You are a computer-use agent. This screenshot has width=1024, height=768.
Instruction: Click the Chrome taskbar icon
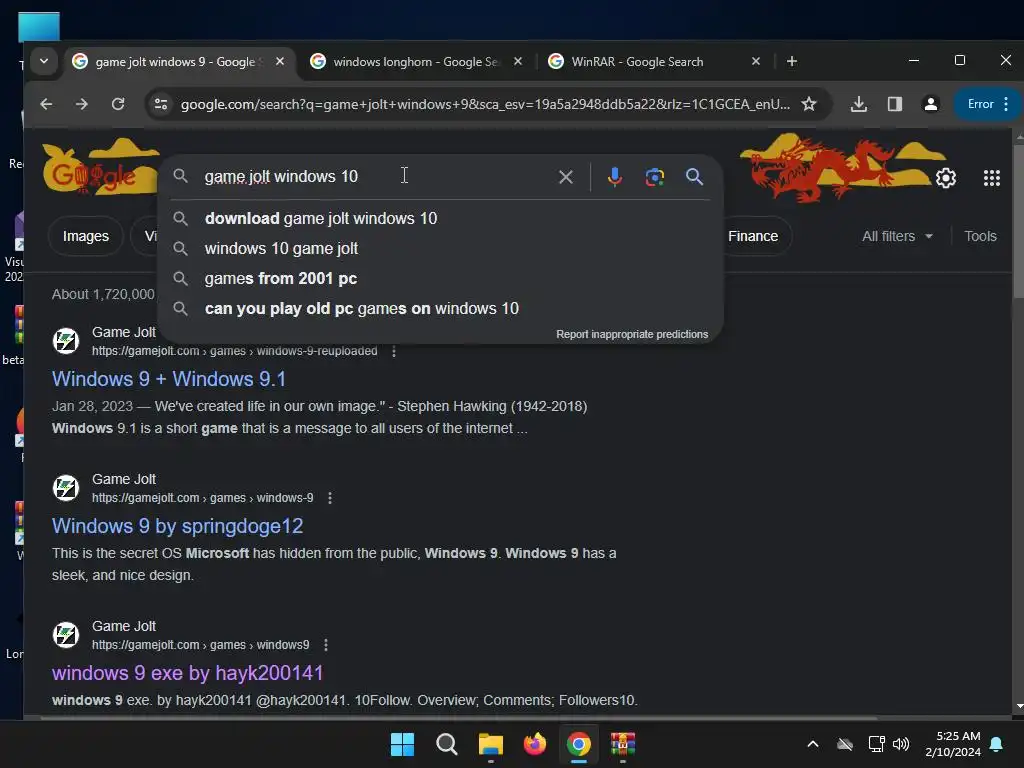pyautogui.click(x=579, y=744)
